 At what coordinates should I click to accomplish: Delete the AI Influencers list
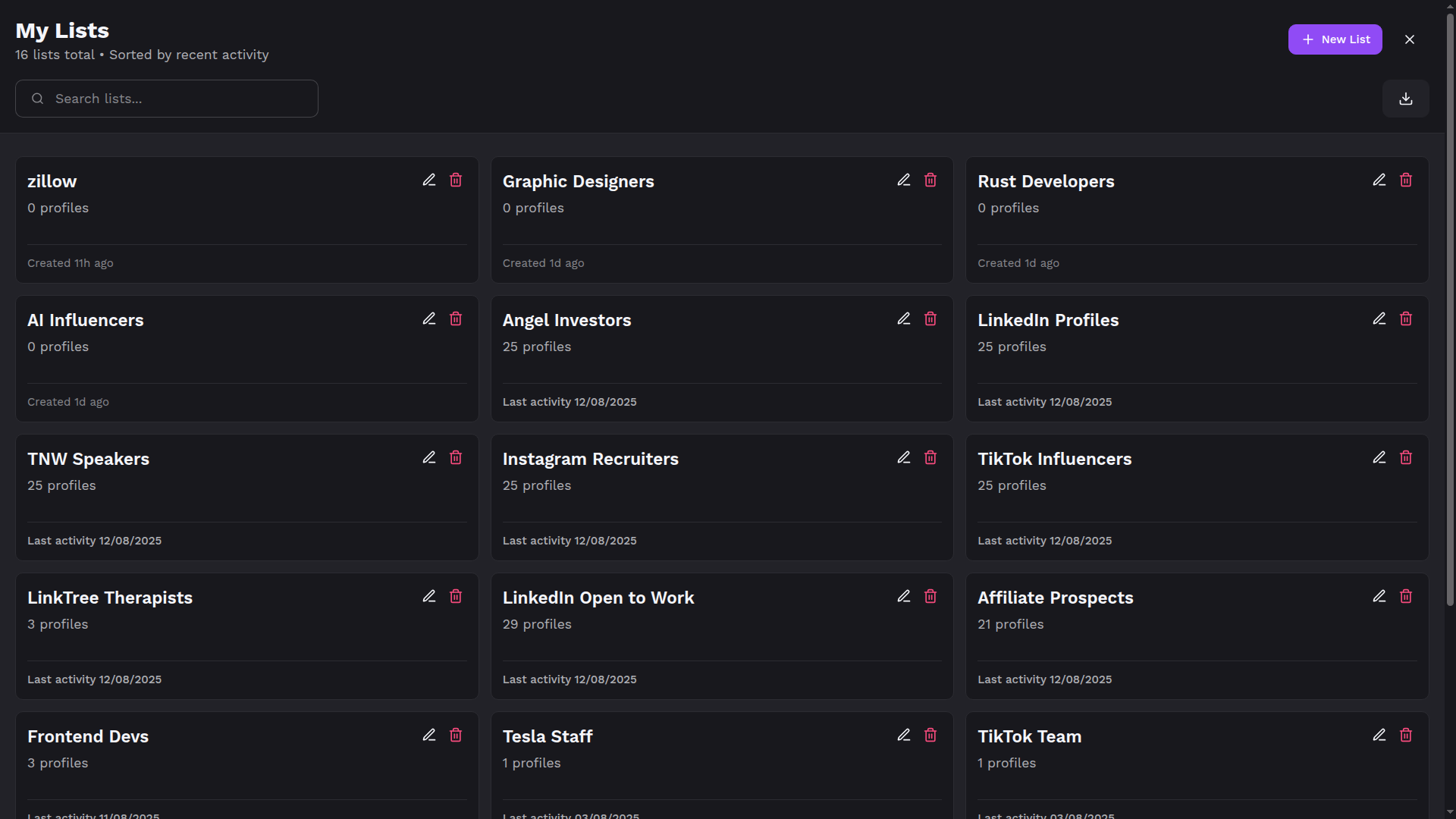tap(456, 318)
